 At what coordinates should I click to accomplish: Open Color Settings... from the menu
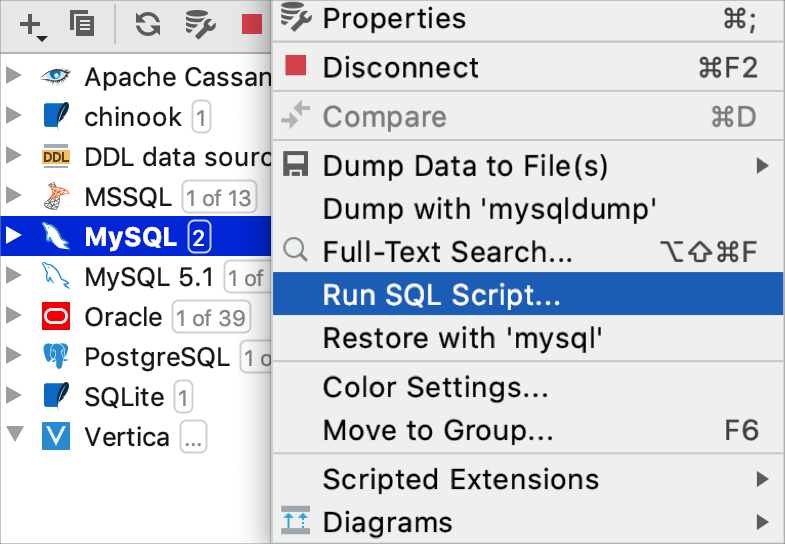[528, 387]
